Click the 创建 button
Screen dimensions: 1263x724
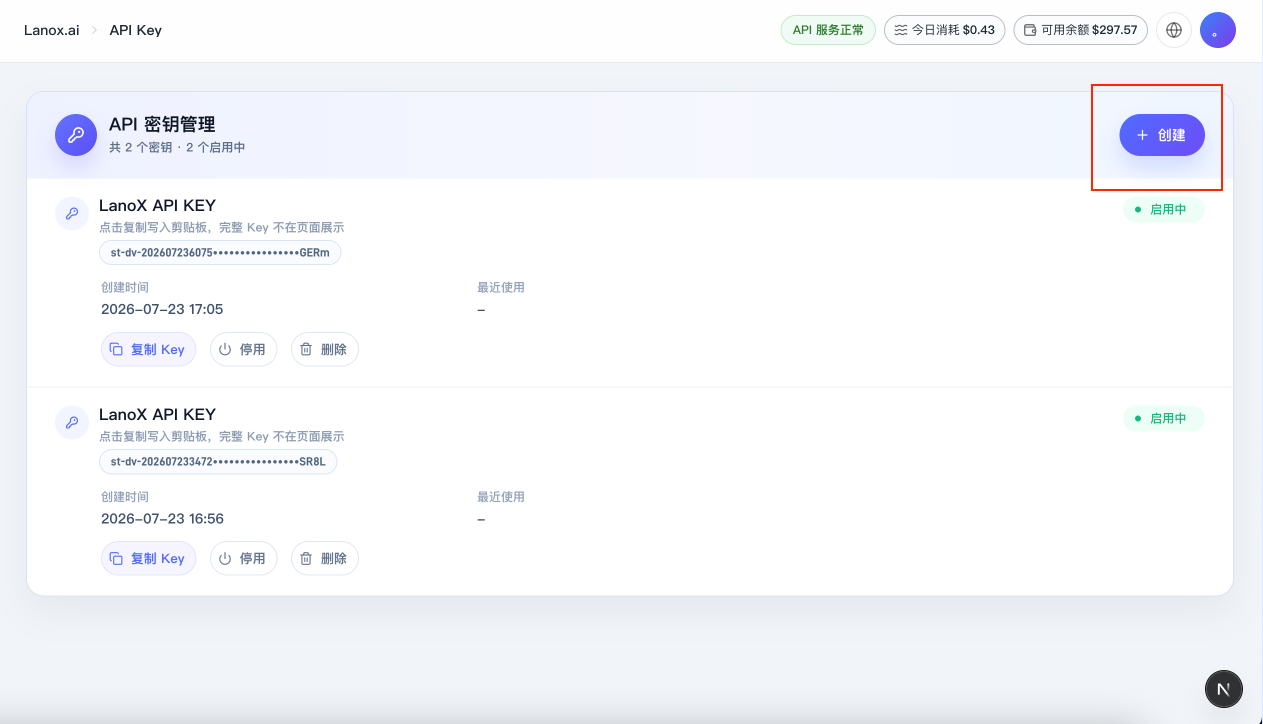[1162, 135]
